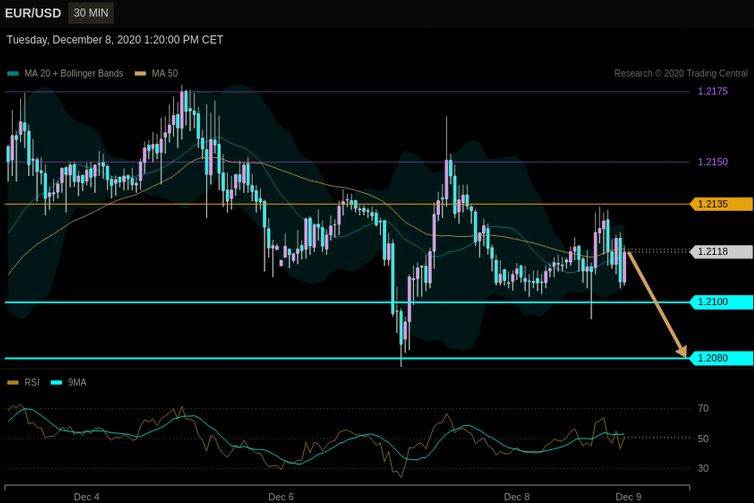
Task: Click the Dec 4 date axis label
Action: click(x=87, y=496)
